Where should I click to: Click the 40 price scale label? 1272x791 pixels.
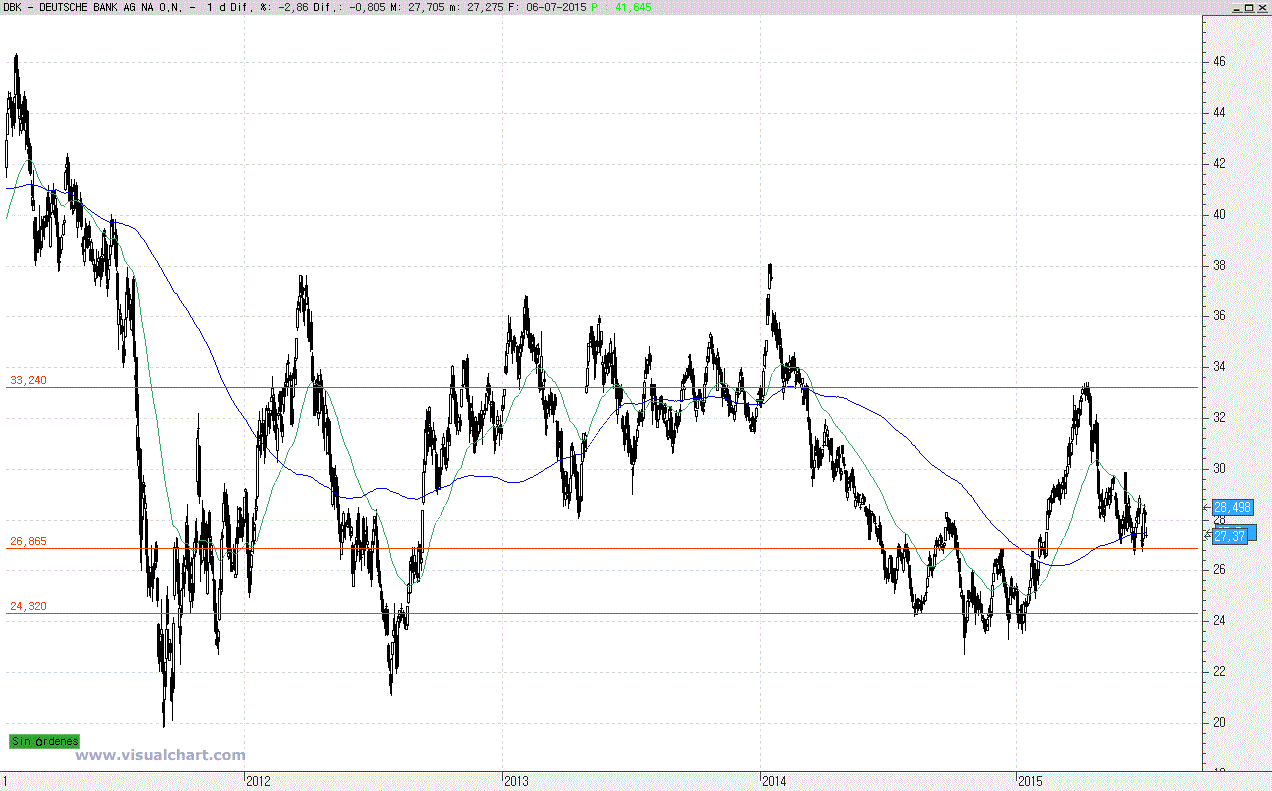click(1219, 214)
